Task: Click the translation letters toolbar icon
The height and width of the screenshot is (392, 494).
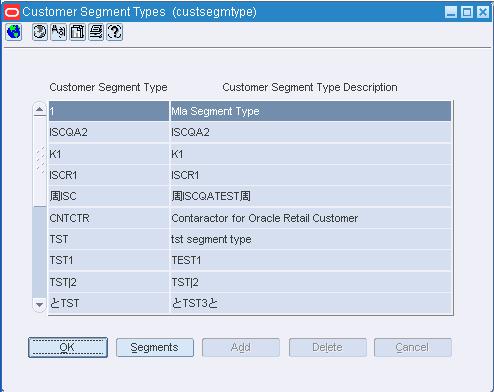Action: pyautogui.click(x=59, y=32)
